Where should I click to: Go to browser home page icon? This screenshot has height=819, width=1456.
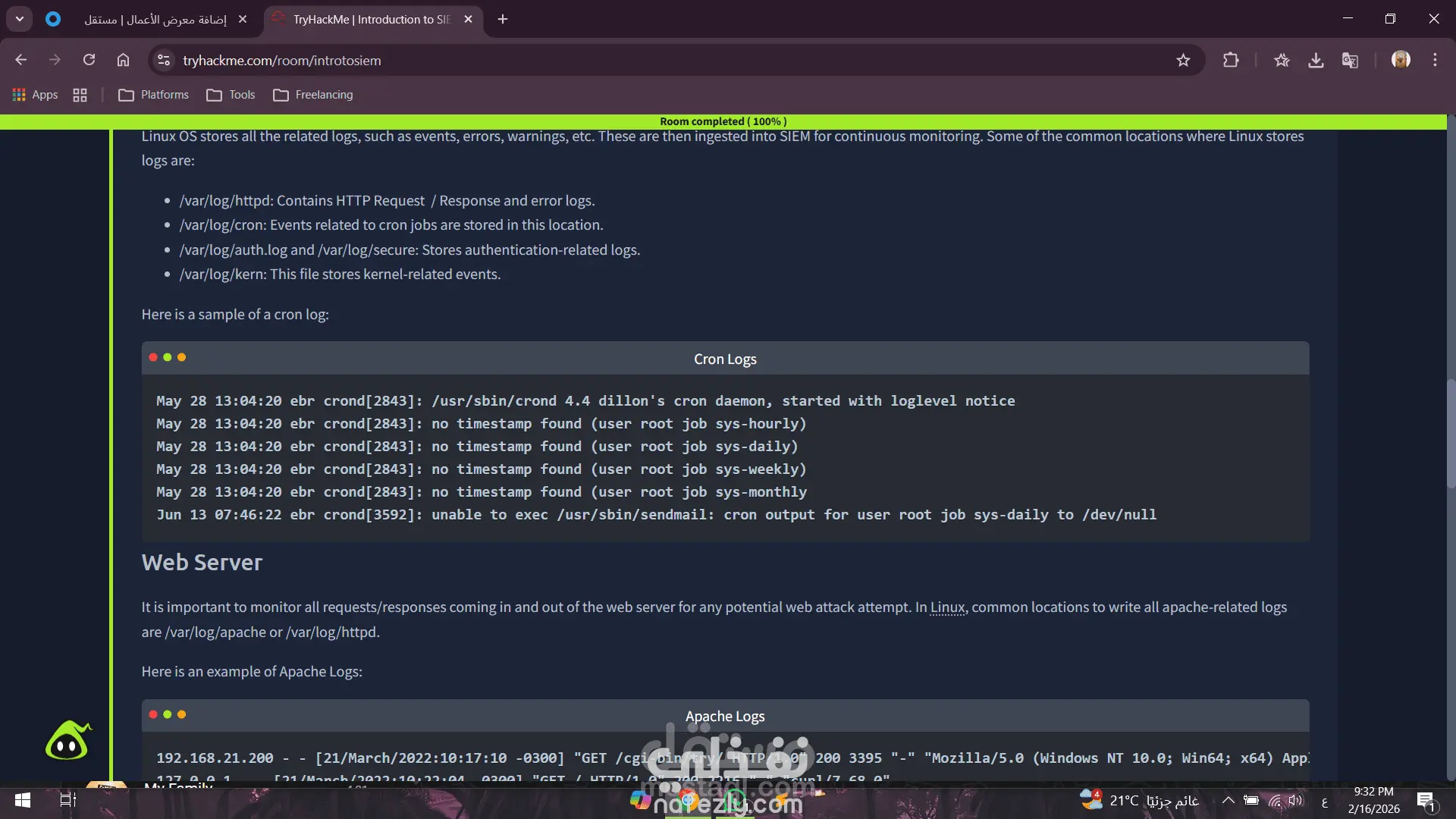[123, 60]
